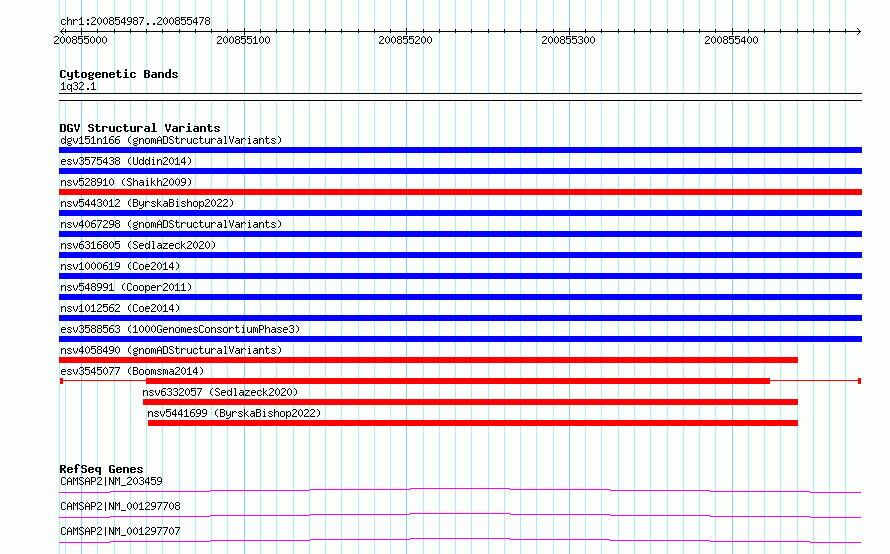Image resolution: width=890 pixels, height=554 pixels.
Task: Click the right arrowhead of the coordinate ruler
Action: pyautogui.click(x=859, y=32)
